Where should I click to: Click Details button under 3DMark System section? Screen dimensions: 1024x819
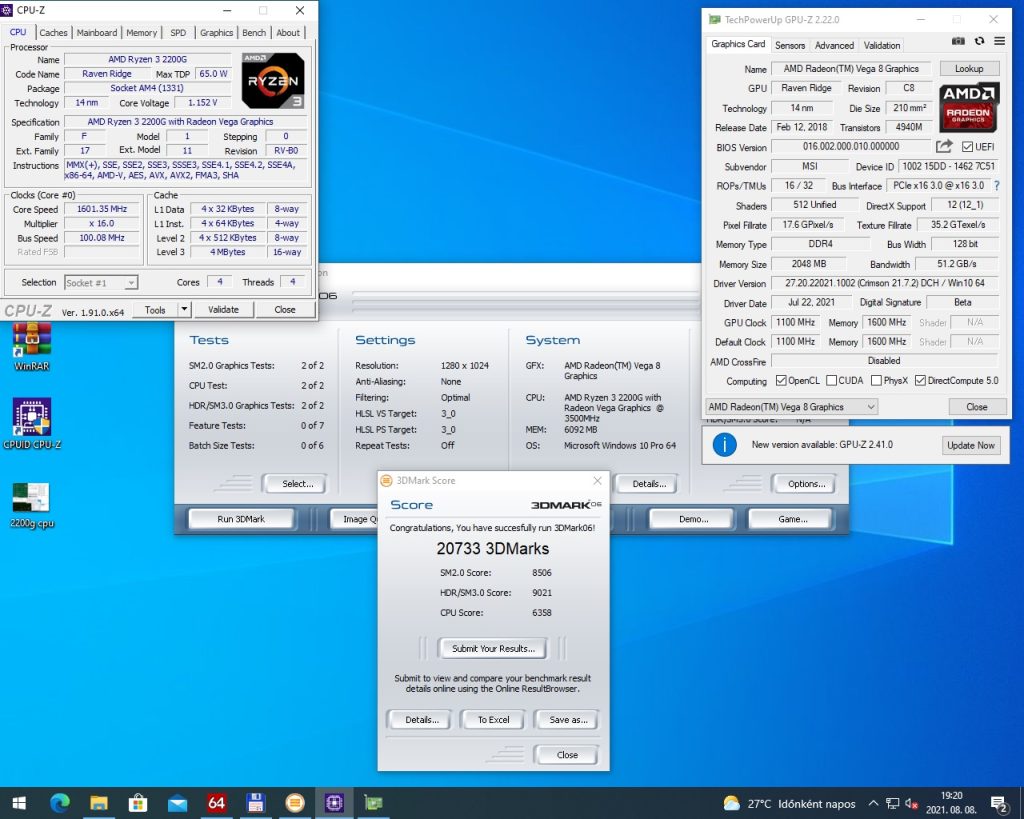coord(648,484)
